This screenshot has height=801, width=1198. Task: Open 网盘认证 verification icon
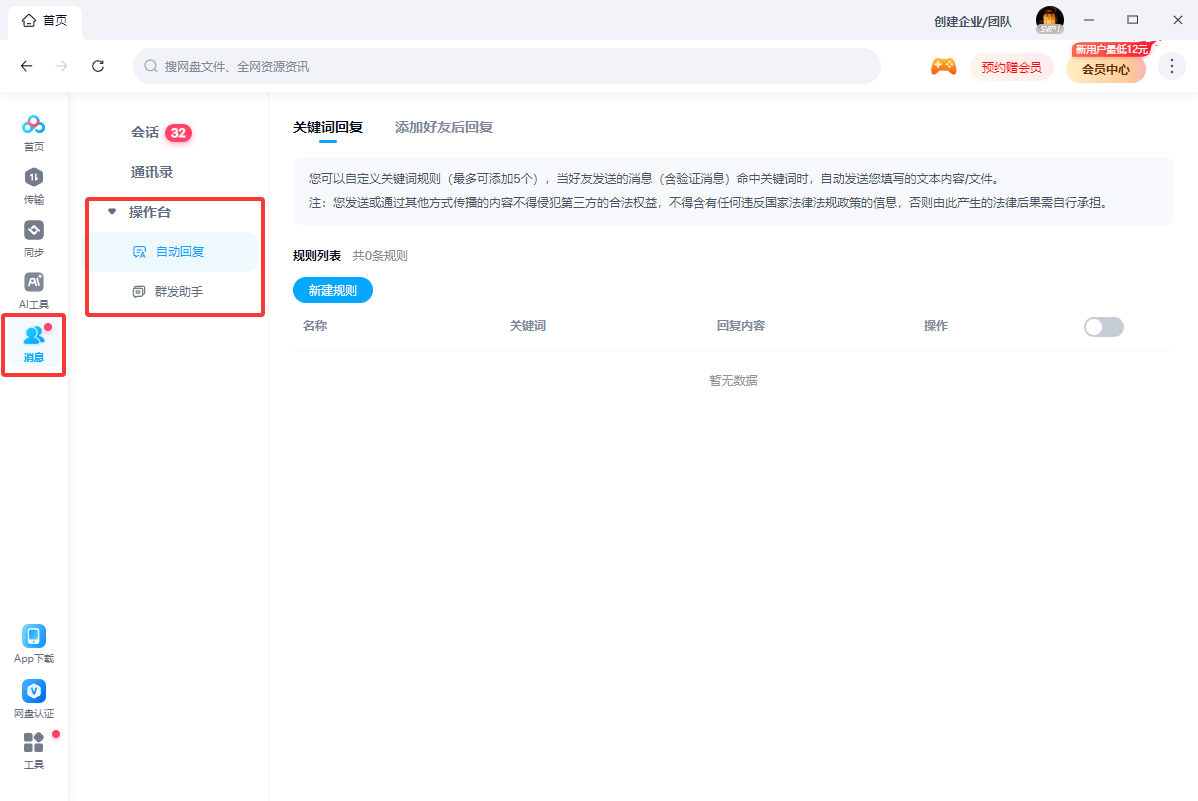33,692
